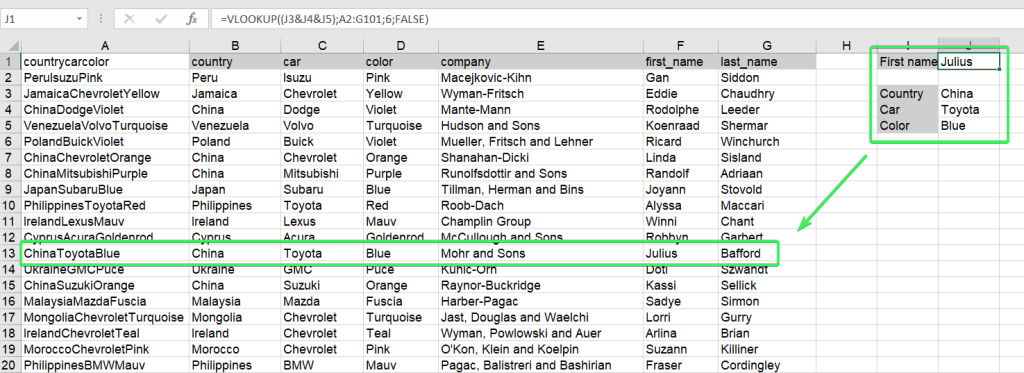Open the Insert Function fx dialog
This screenshot has width=1024, height=373.
192,19
